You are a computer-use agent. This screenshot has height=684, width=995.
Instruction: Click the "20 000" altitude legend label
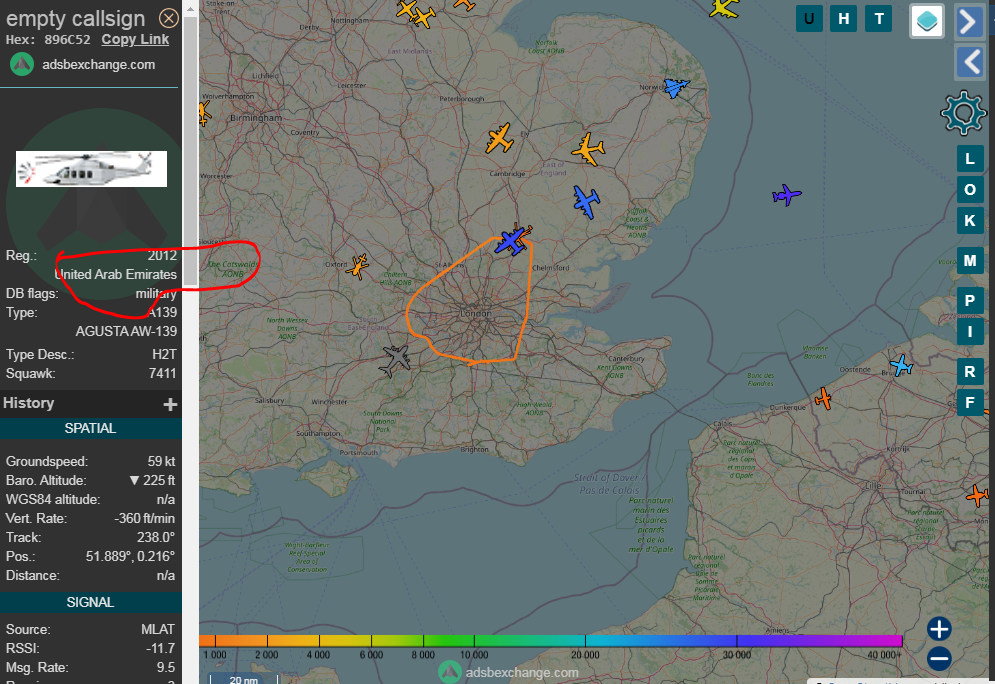click(584, 655)
